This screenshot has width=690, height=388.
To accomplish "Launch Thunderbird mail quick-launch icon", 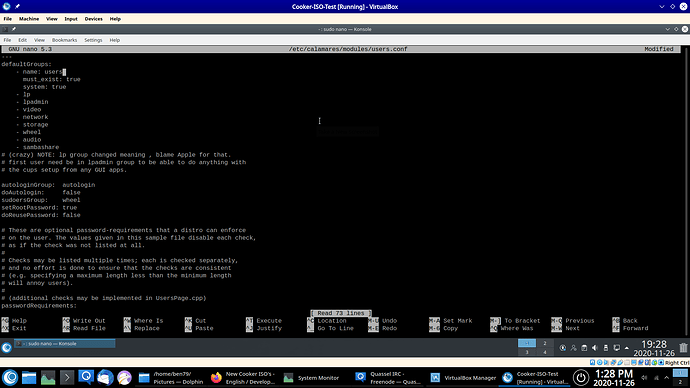I will (105, 377).
